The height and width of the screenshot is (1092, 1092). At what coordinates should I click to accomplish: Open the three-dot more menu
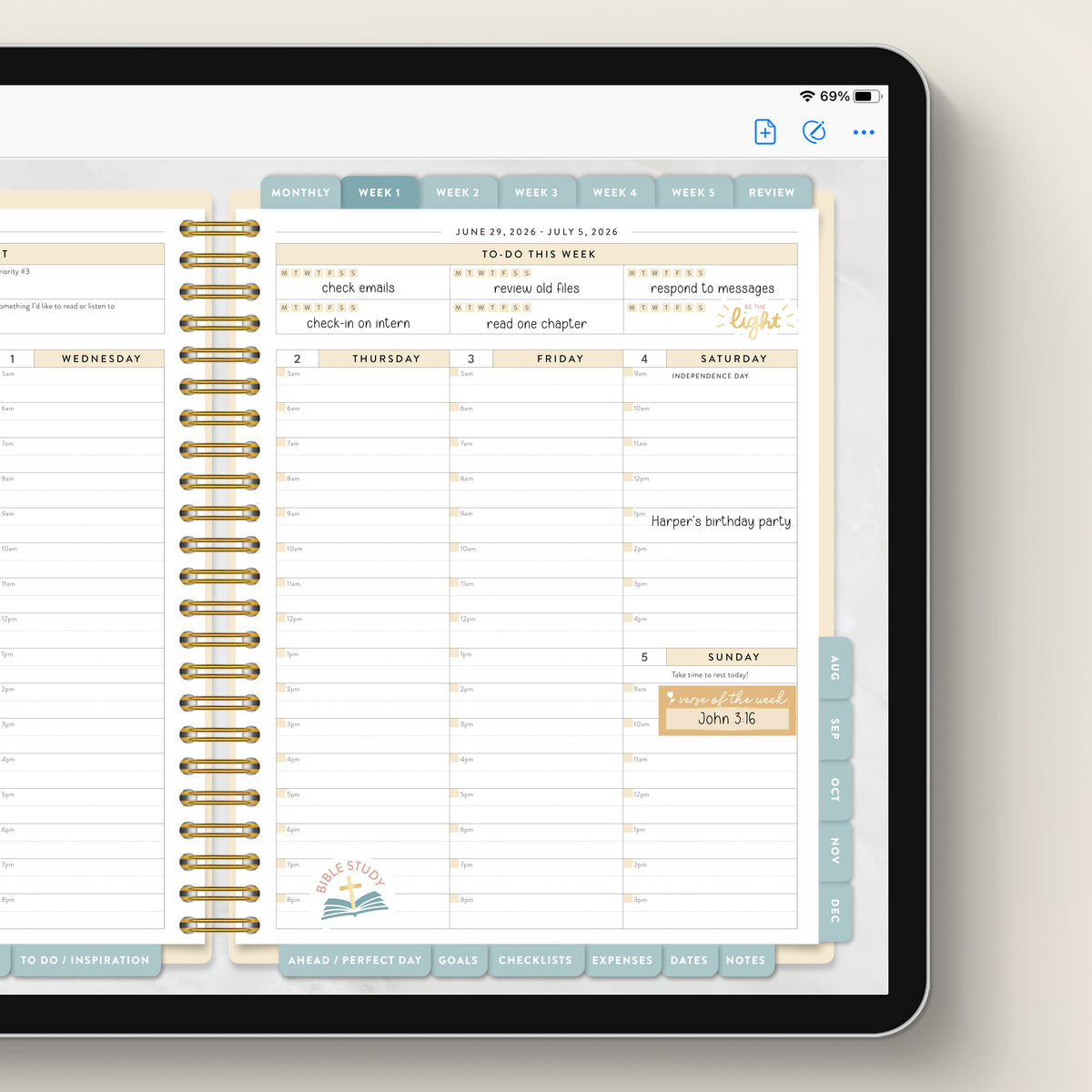(x=864, y=132)
